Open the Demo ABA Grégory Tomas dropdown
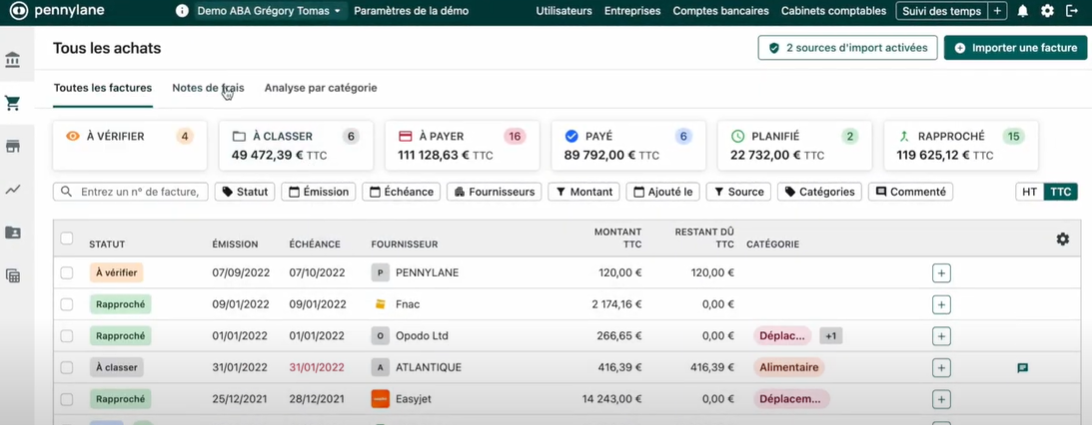 click(270, 11)
